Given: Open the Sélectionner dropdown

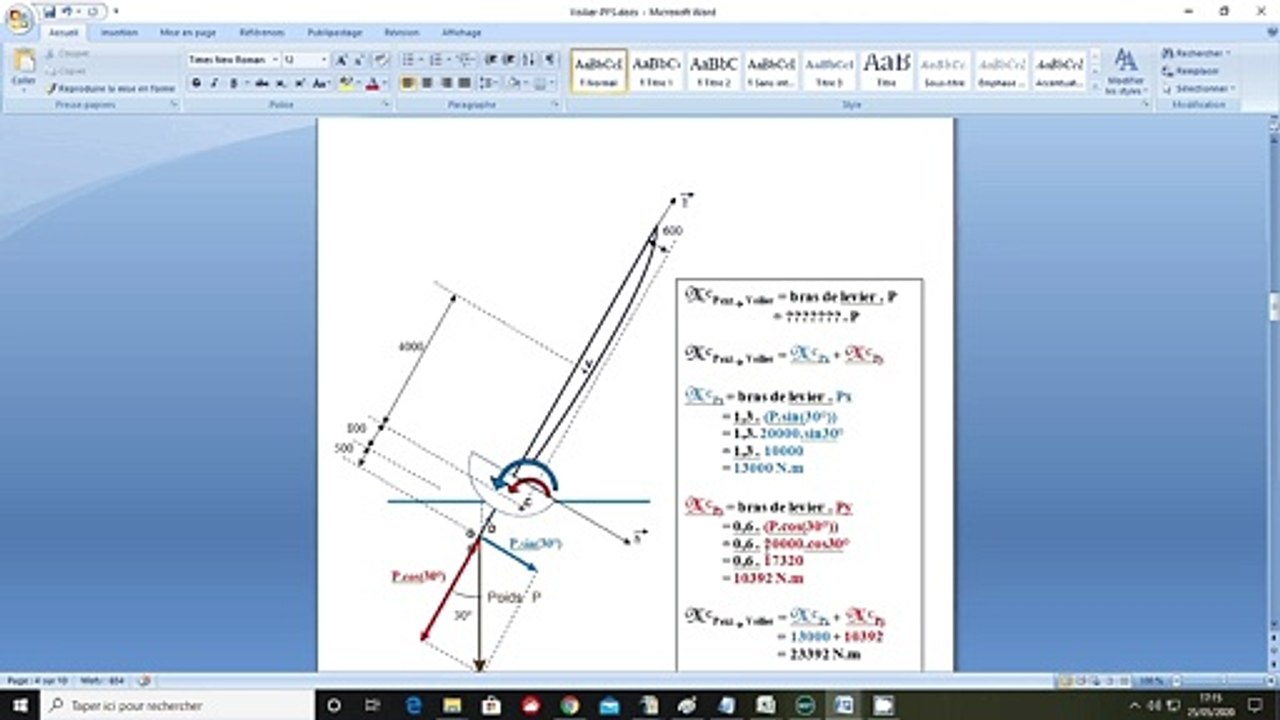Looking at the screenshot, I should point(1198,88).
